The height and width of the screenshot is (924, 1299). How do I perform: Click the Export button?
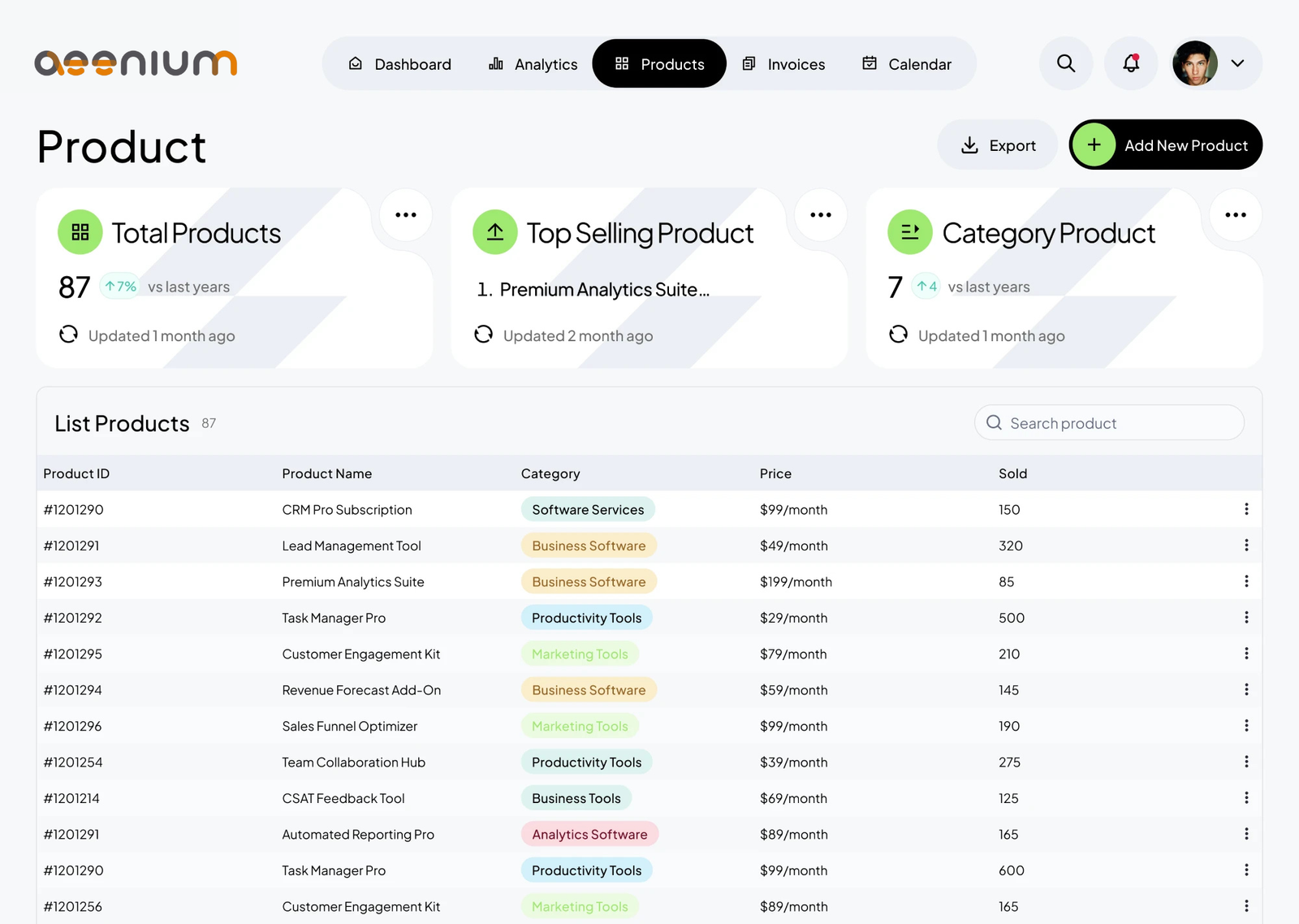coord(998,145)
